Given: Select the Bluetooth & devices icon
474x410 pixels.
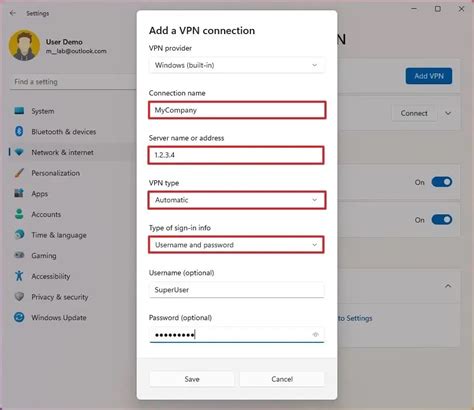Looking at the screenshot, I should 19,131.
